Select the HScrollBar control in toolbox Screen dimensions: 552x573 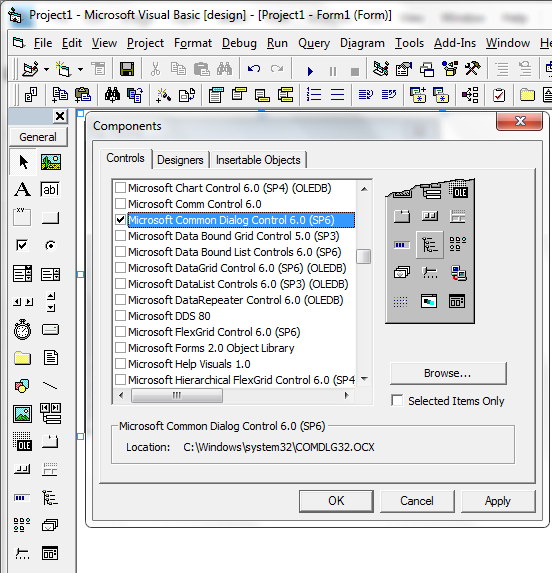pos(22,302)
